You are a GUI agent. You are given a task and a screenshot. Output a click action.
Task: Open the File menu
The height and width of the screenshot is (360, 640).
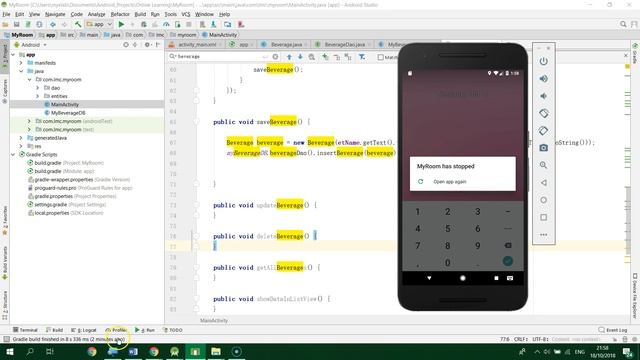[x=6, y=14]
